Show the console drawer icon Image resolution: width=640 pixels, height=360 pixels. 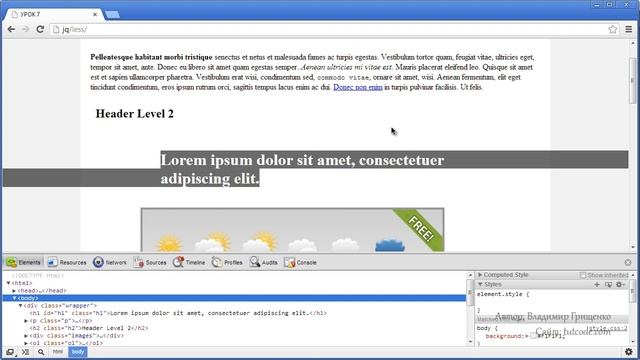click(x=25, y=352)
